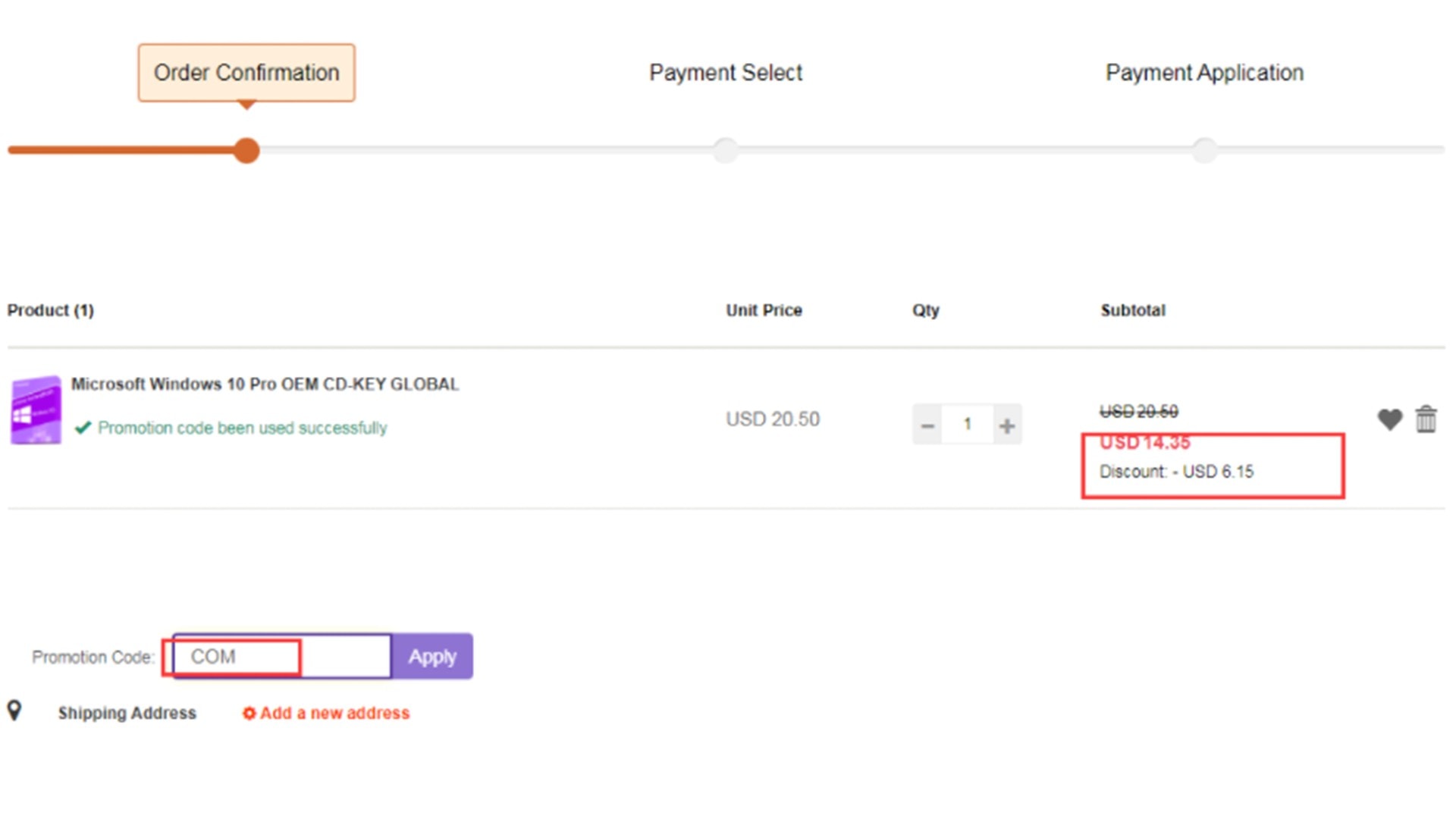Click the quantity number field
This screenshot has width=1456, height=819.
click(967, 425)
